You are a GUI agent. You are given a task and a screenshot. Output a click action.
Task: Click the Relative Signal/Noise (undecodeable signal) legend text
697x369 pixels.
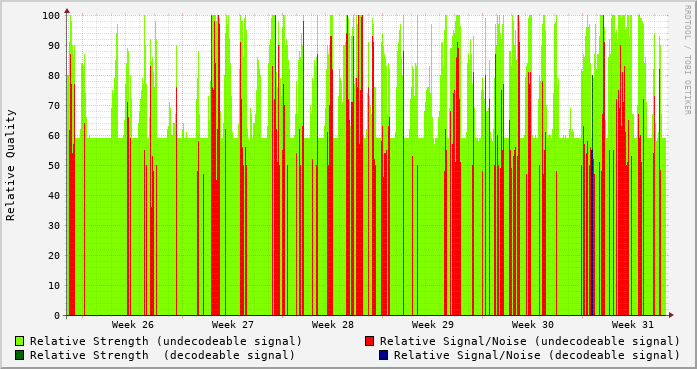529,341
